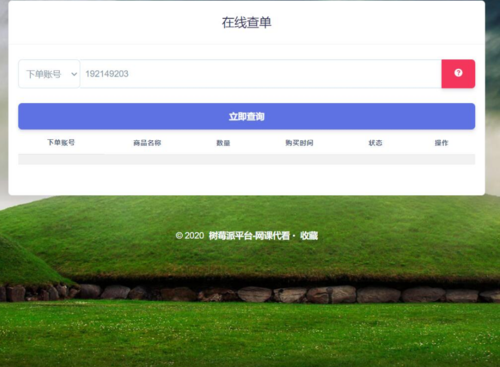Focus the account input showing 192149203
The image size is (500, 367).
(261, 74)
